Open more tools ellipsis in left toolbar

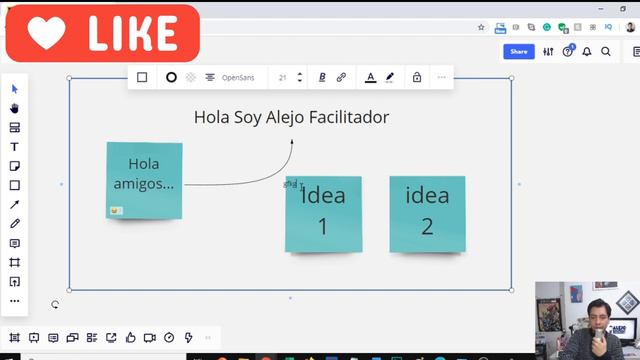[x=15, y=301]
